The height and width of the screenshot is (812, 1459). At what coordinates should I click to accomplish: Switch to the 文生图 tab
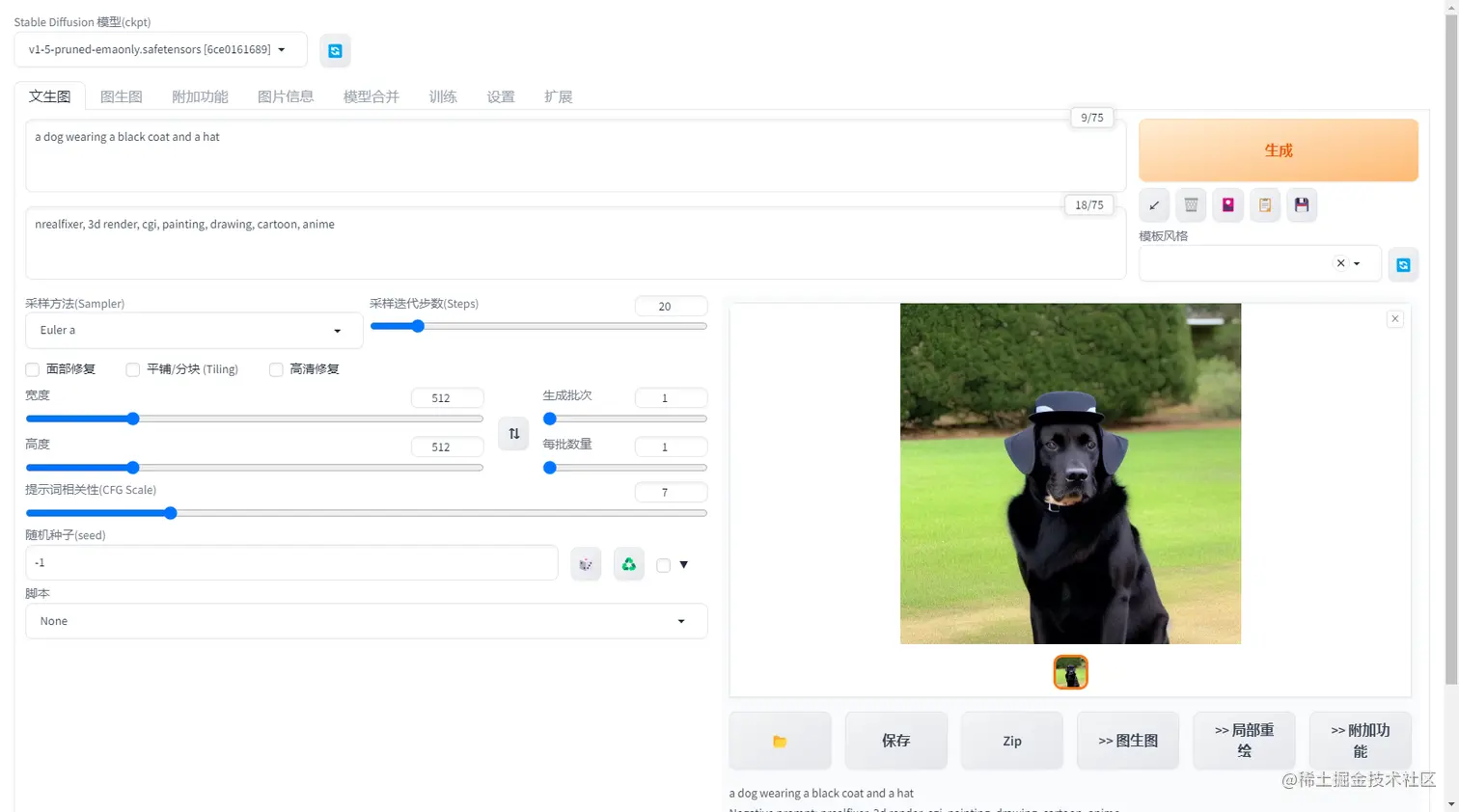tap(49, 96)
